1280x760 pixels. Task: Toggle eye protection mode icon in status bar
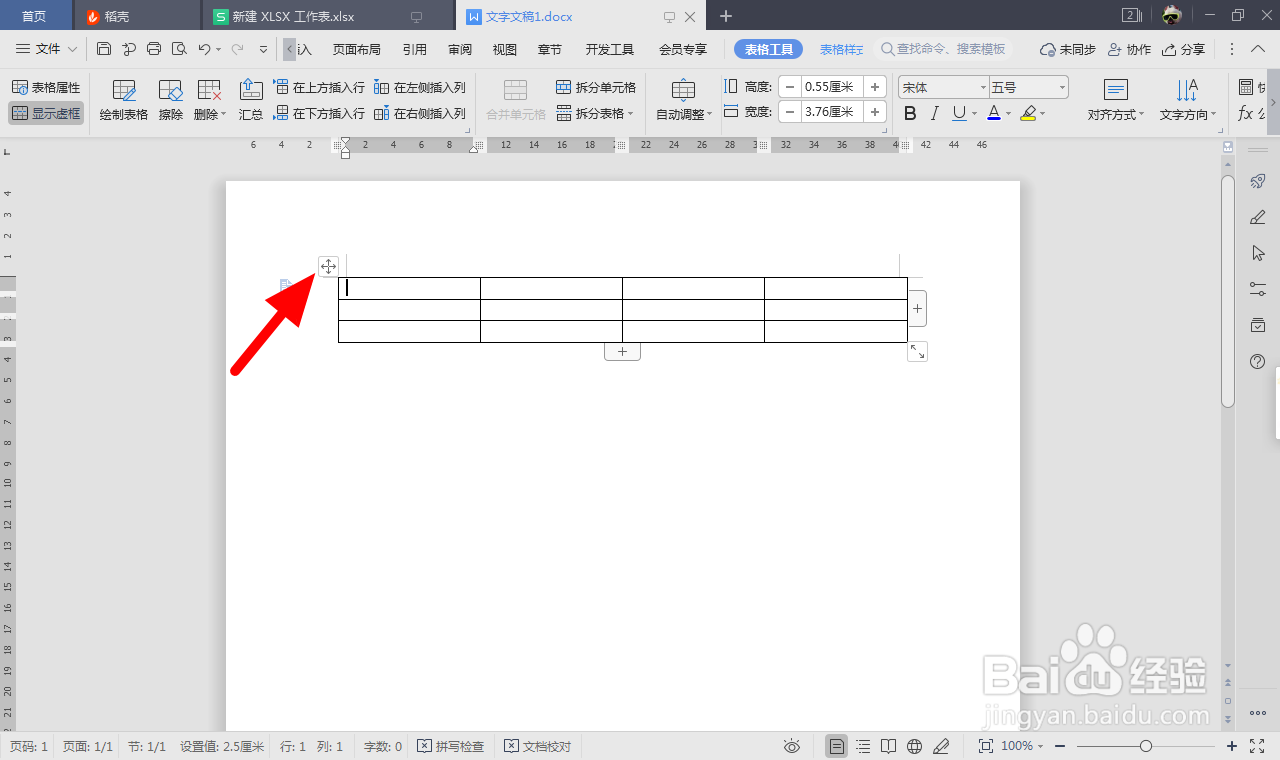pos(792,746)
